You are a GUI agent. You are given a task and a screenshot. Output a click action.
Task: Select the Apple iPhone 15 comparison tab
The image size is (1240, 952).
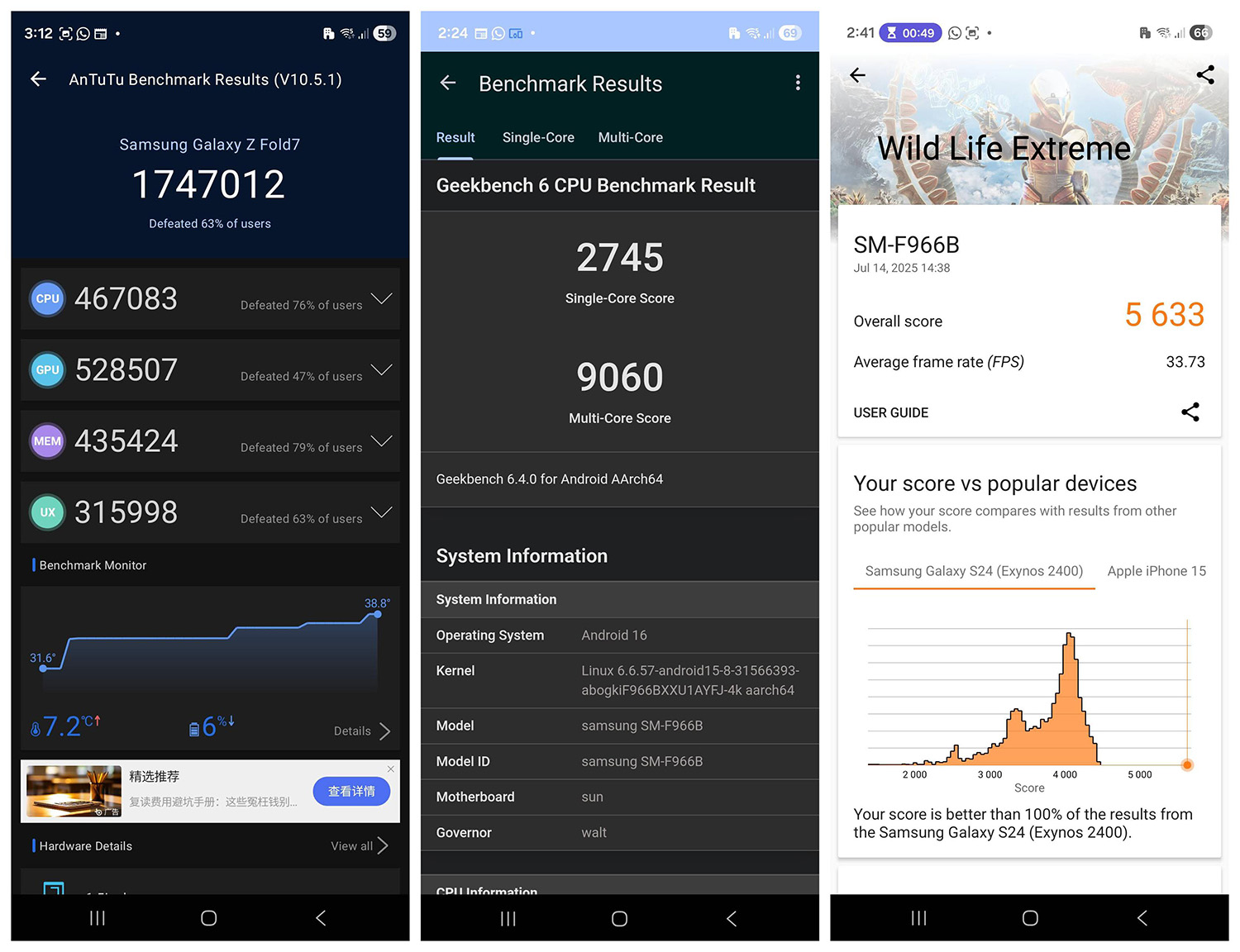click(x=1157, y=571)
